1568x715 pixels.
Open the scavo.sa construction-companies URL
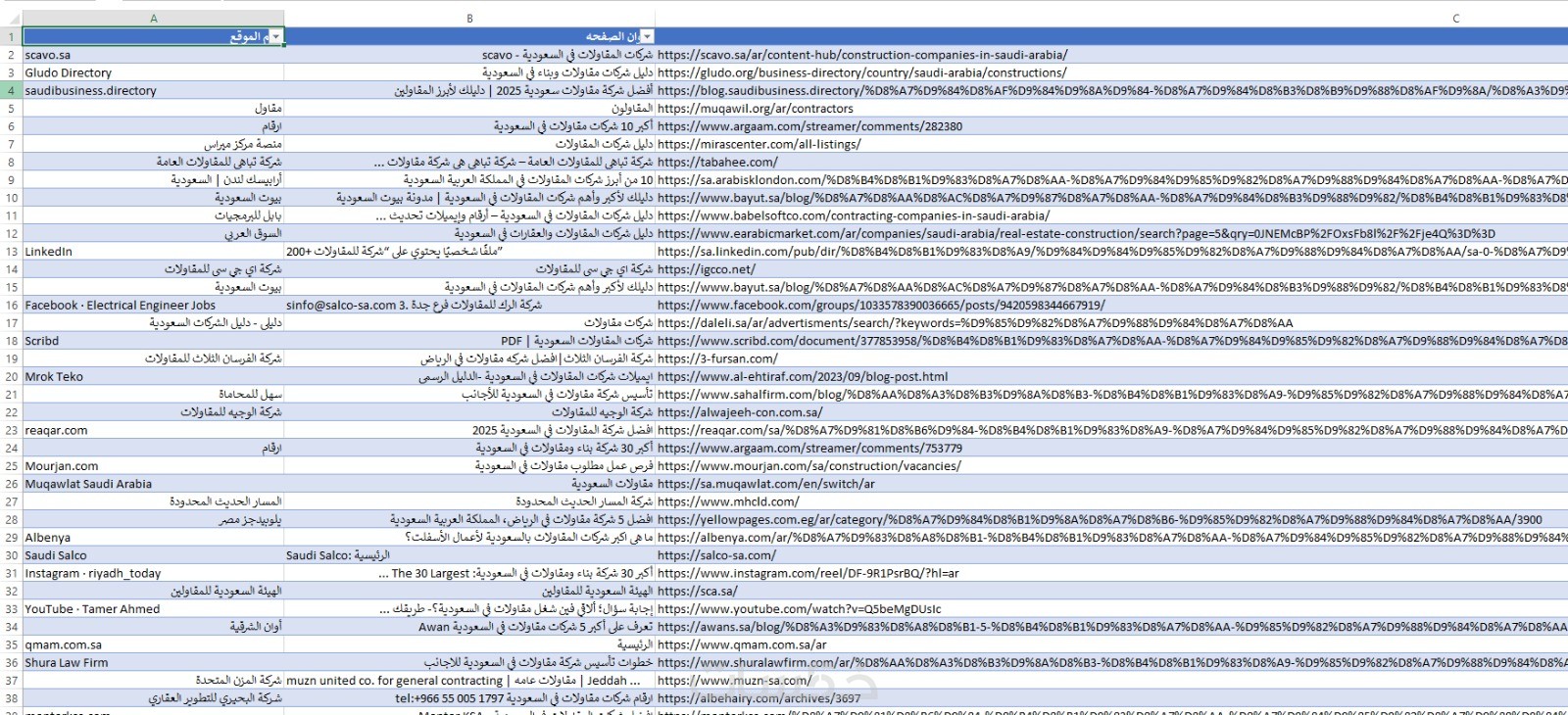862,56
